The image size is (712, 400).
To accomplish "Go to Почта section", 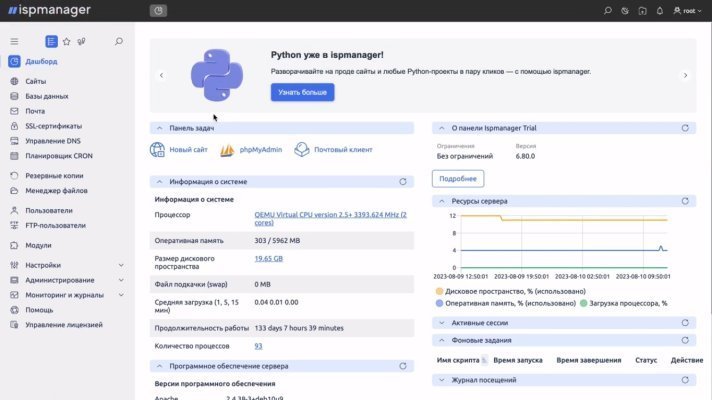I will (35, 111).
